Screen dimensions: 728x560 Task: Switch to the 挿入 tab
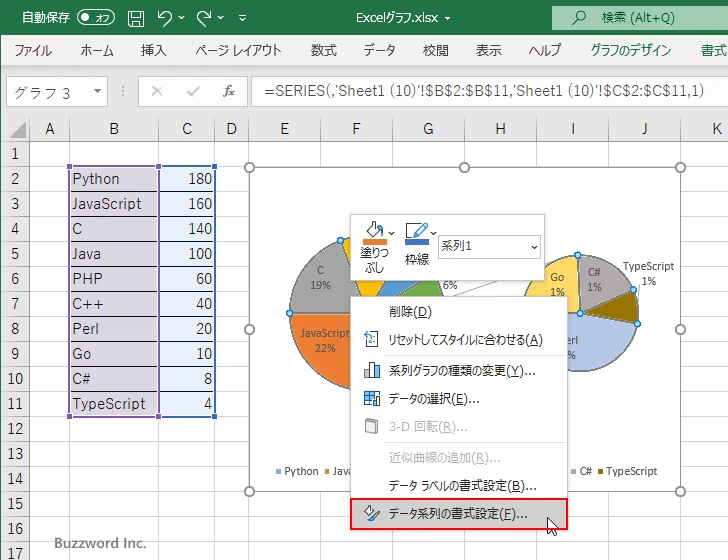154,50
